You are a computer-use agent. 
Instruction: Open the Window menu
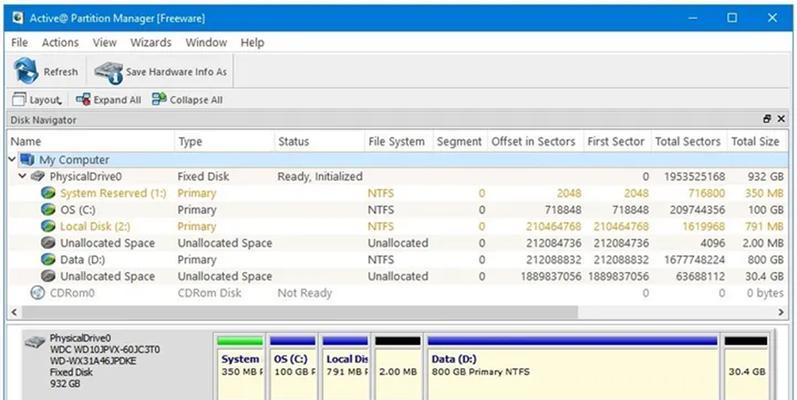tap(206, 43)
